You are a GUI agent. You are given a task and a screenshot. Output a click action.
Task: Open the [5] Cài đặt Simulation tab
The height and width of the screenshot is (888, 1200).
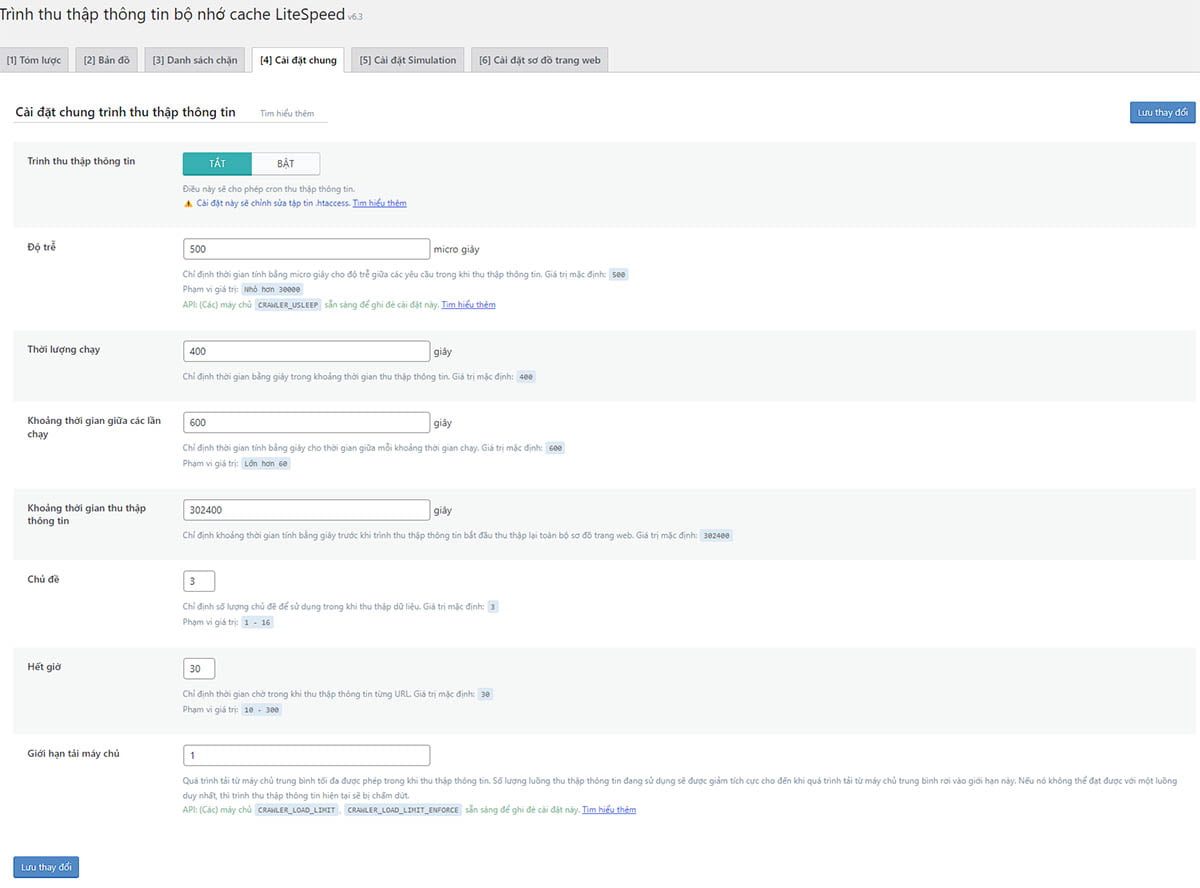tap(408, 60)
